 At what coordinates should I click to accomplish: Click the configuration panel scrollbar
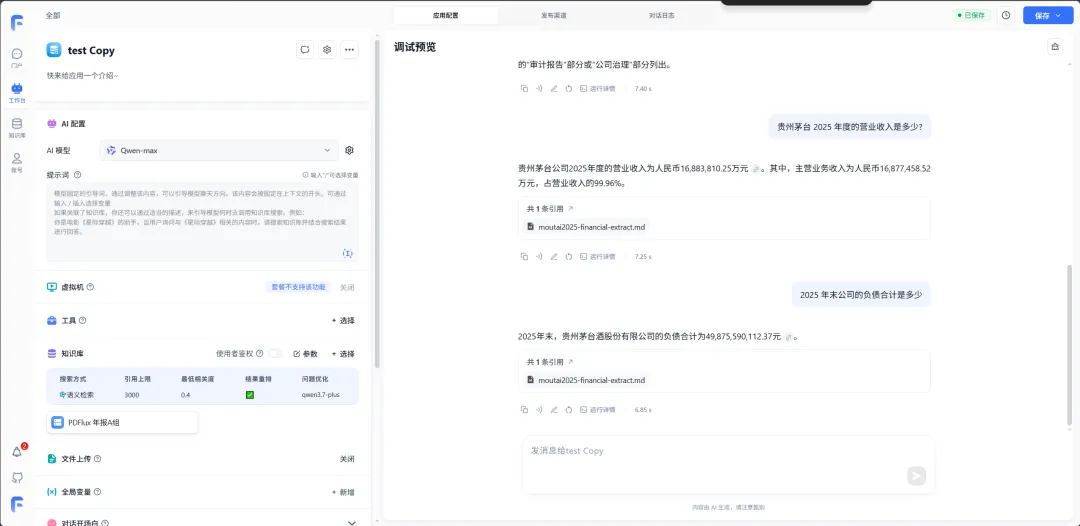(x=376, y=203)
